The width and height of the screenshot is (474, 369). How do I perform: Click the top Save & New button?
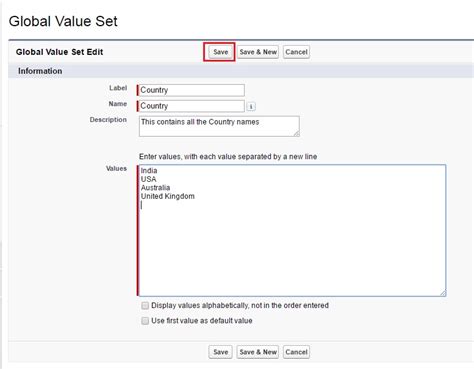[258, 52]
